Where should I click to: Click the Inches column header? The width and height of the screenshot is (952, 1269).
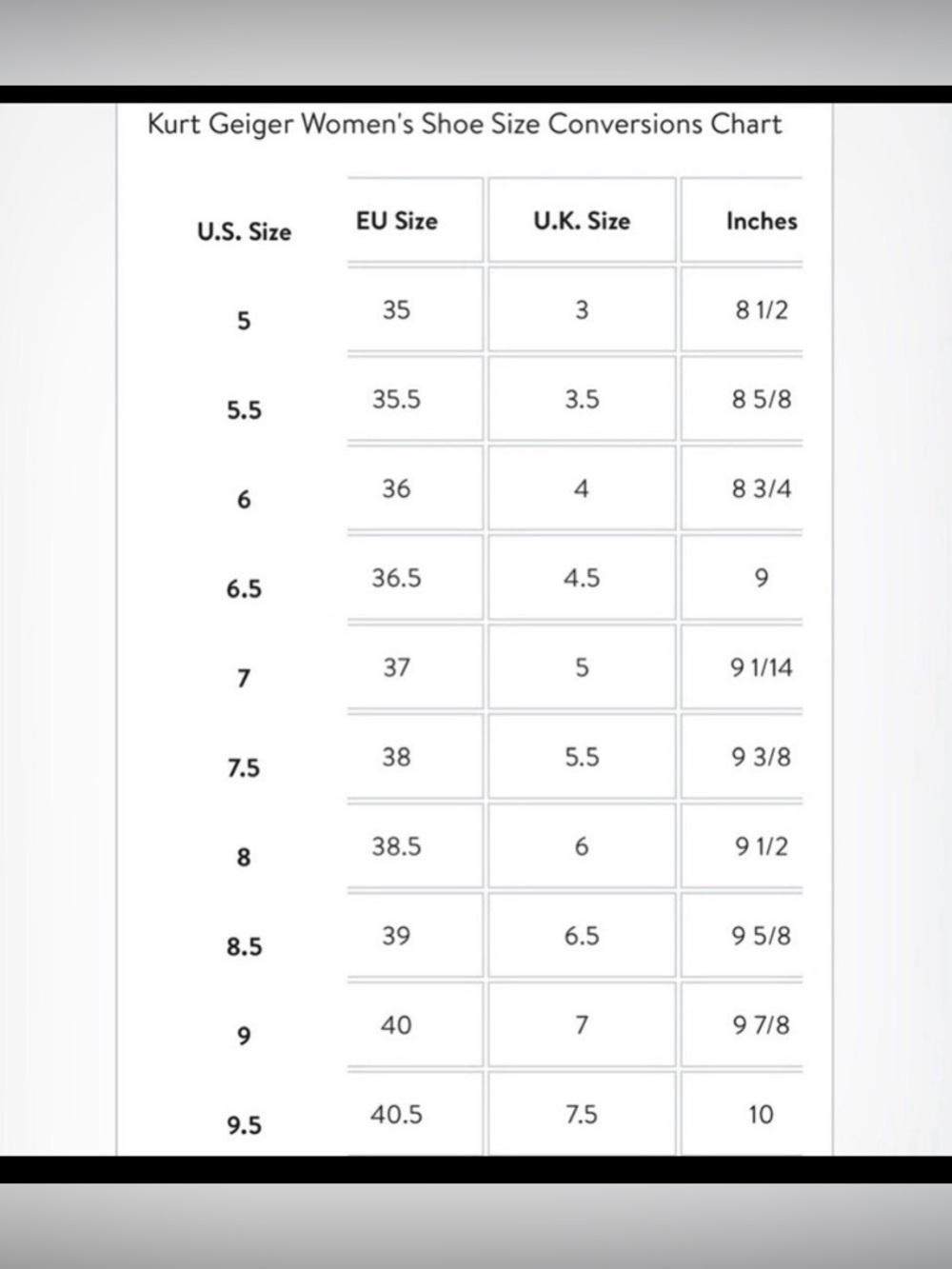[x=743, y=220]
